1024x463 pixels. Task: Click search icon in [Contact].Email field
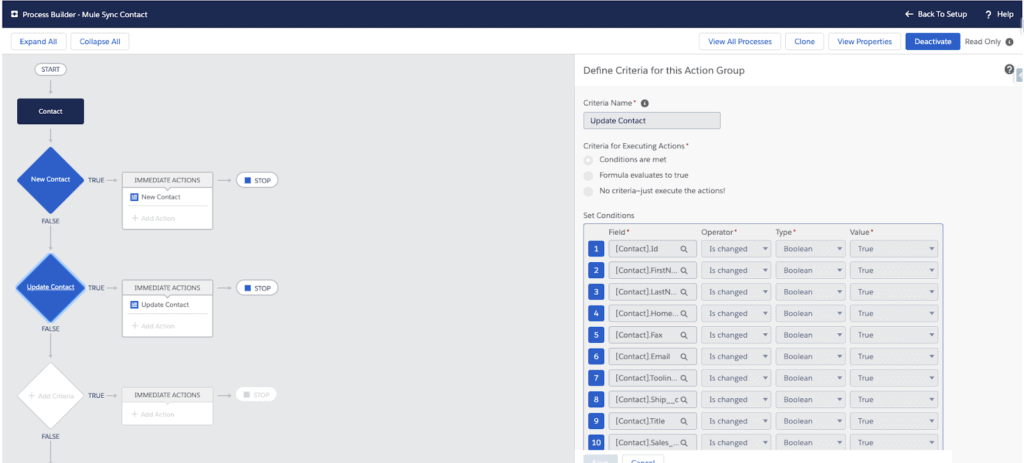(x=685, y=357)
